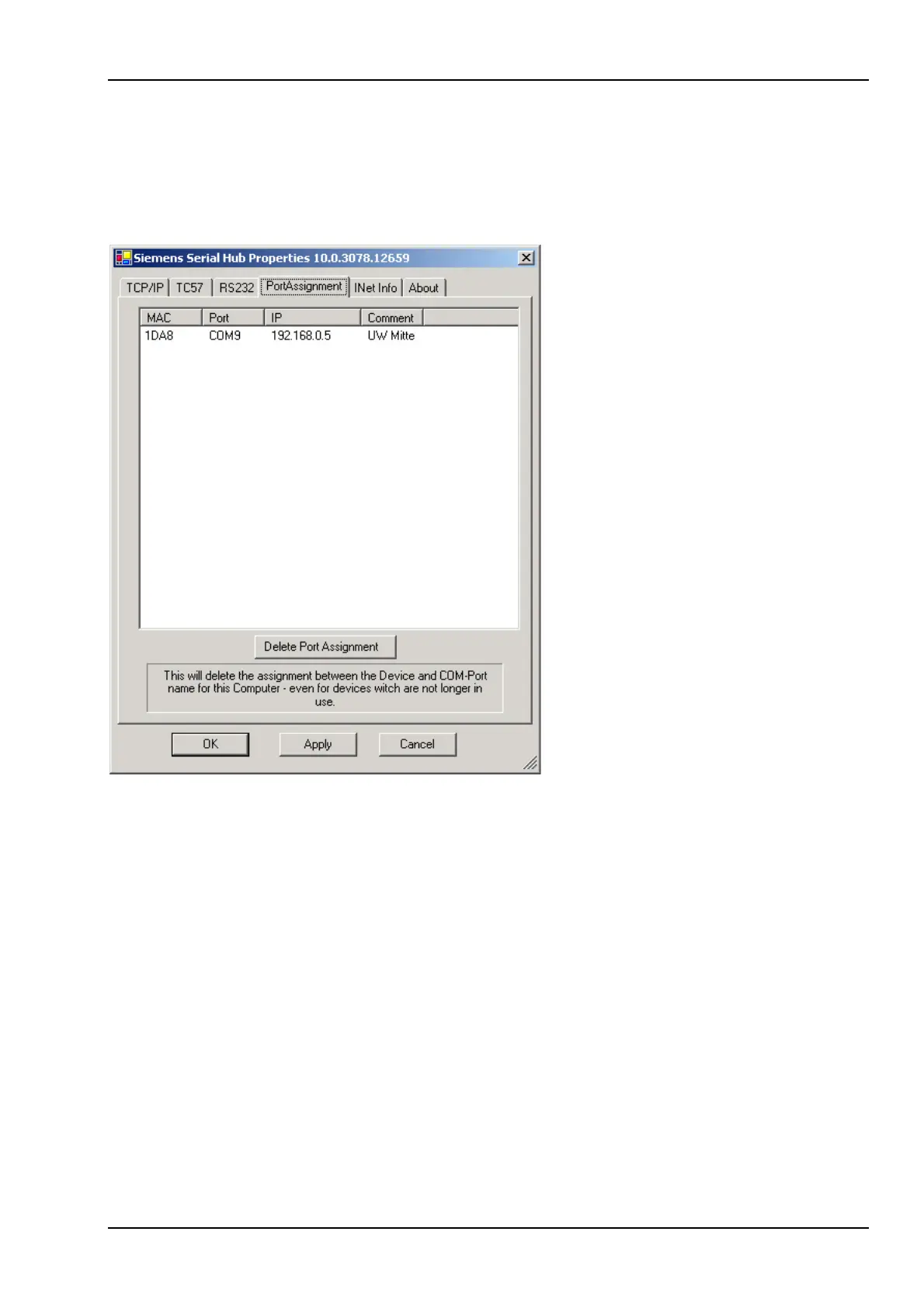This screenshot has width=924, height=1308.
Task: Open the About tab
Action: 424,287
